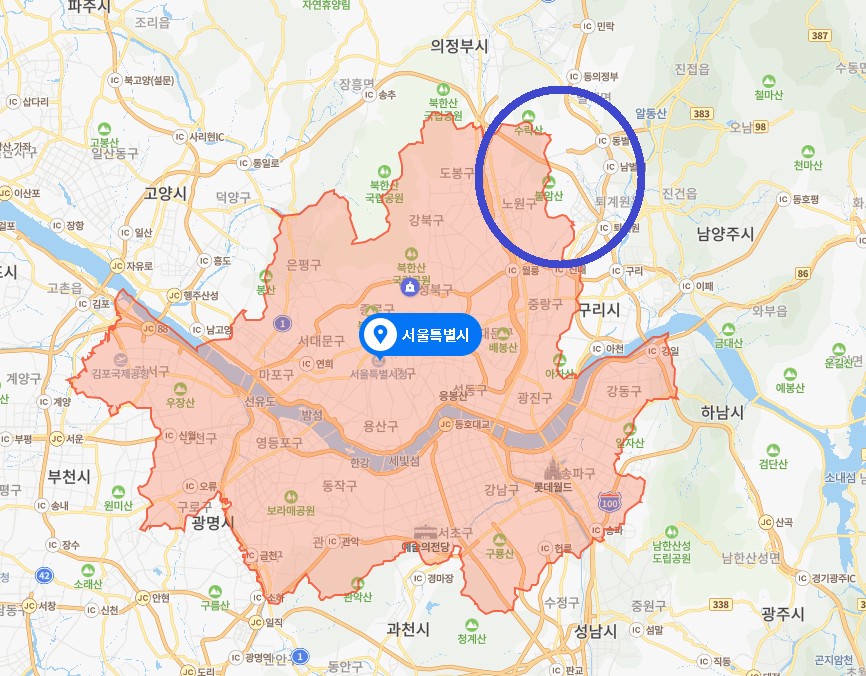This screenshot has height=676, width=866.
Task: Select the 김포국제공항 airport icon
Action: tap(120, 360)
